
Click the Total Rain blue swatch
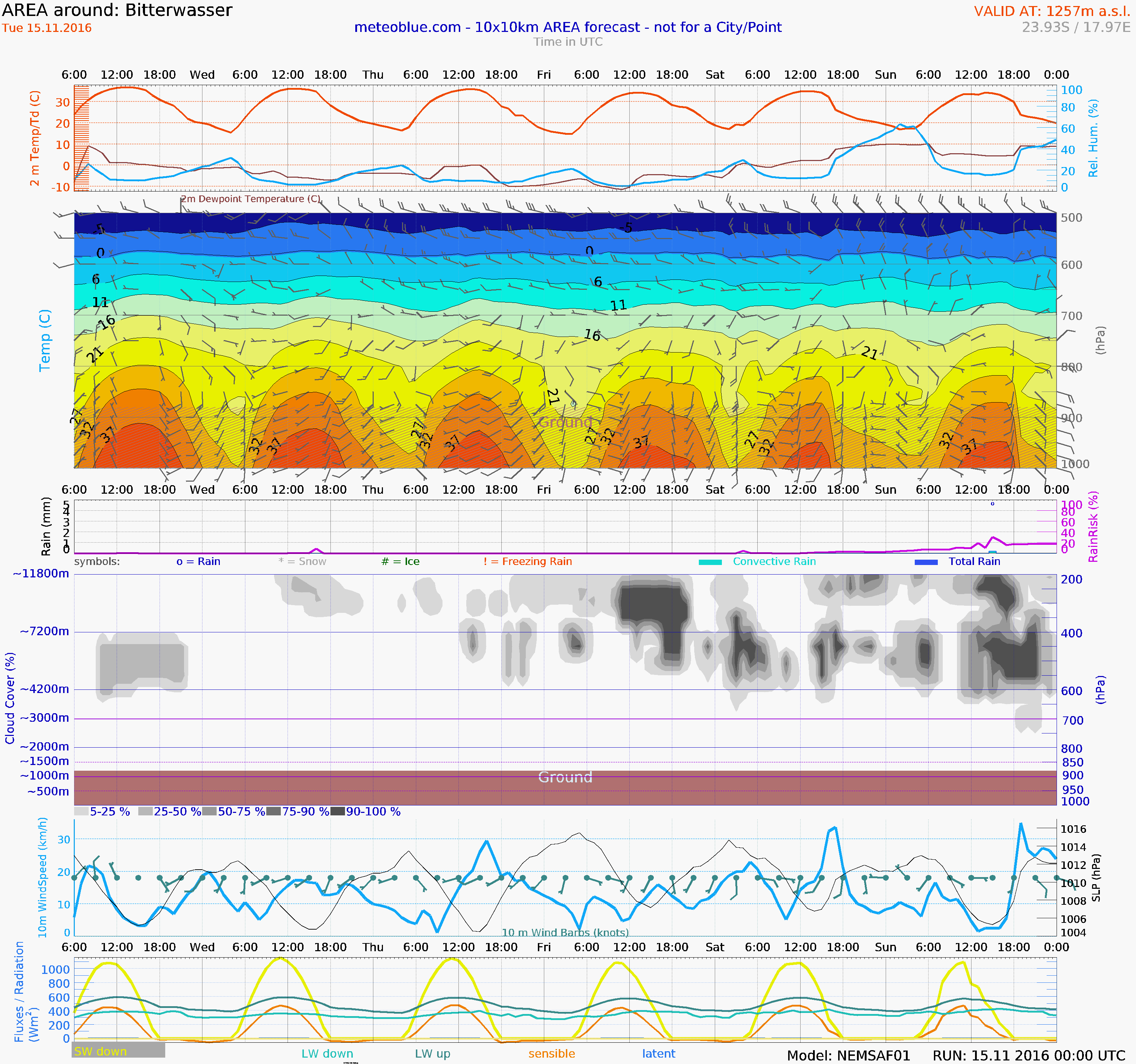pyautogui.click(x=926, y=562)
